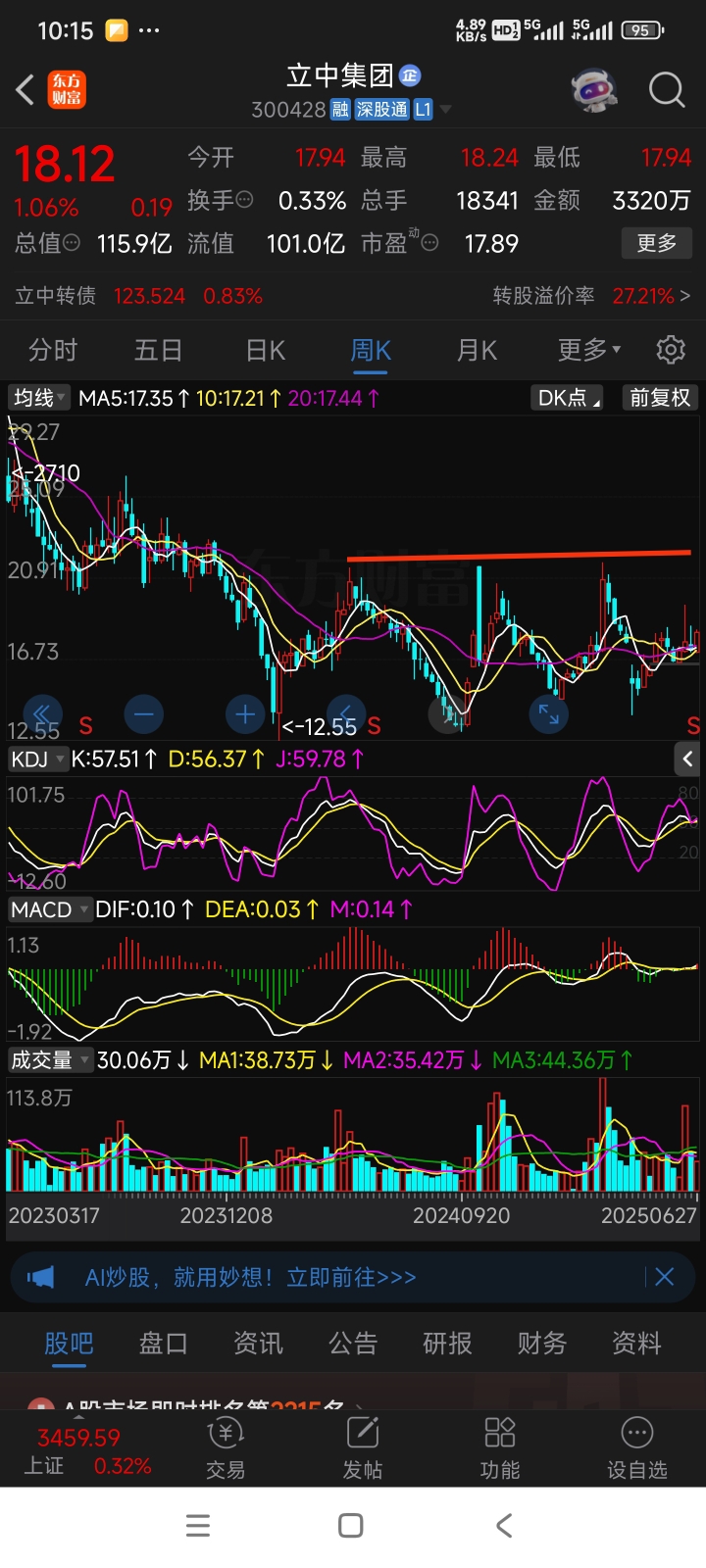Tap the previous candle arrow button
The height and width of the screenshot is (1568, 706).
point(346,714)
